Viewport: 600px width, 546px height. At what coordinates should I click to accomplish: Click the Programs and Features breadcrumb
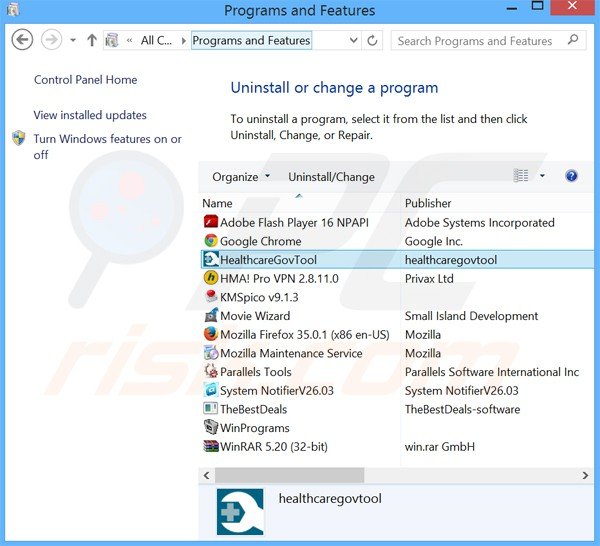pos(251,40)
